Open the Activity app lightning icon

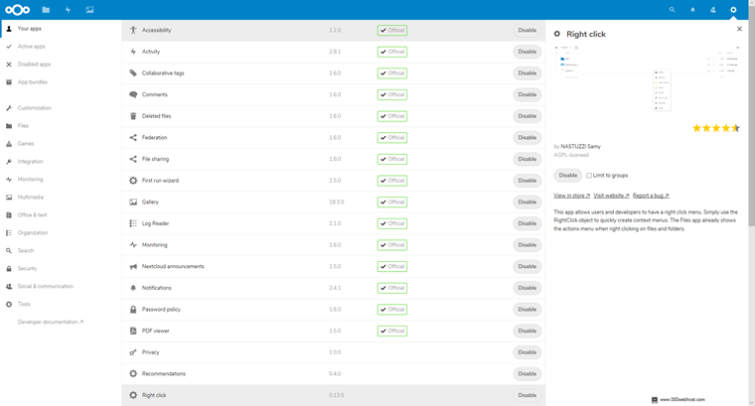pyautogui.click(x=68, y=10)
